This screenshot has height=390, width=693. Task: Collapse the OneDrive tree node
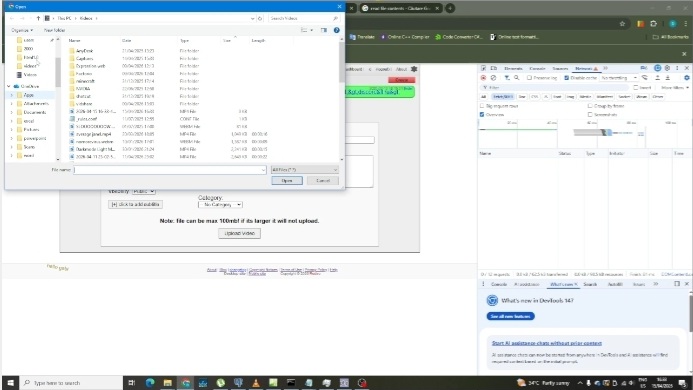(x=9, y=86)
